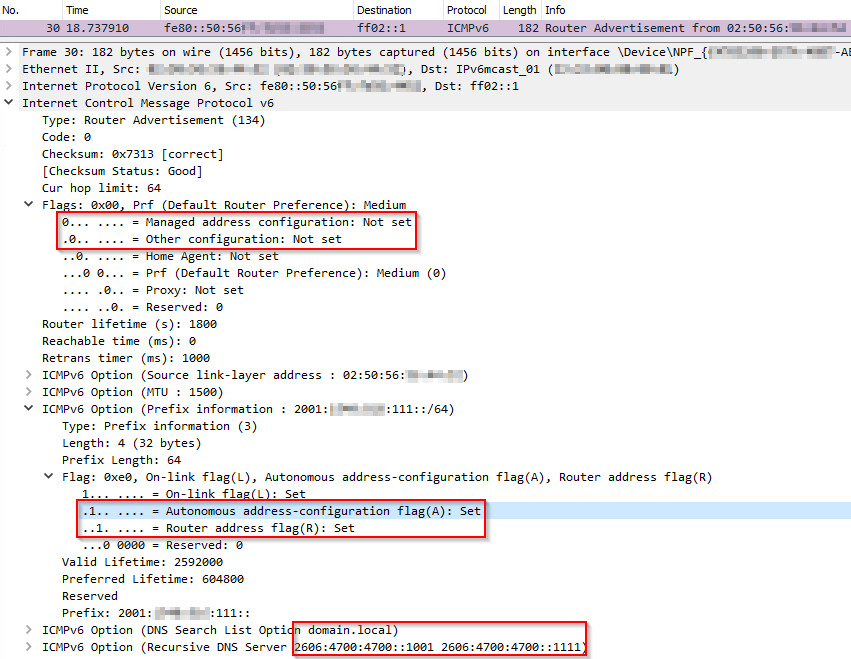Select packet number 30 in the list

pos(300,28)
